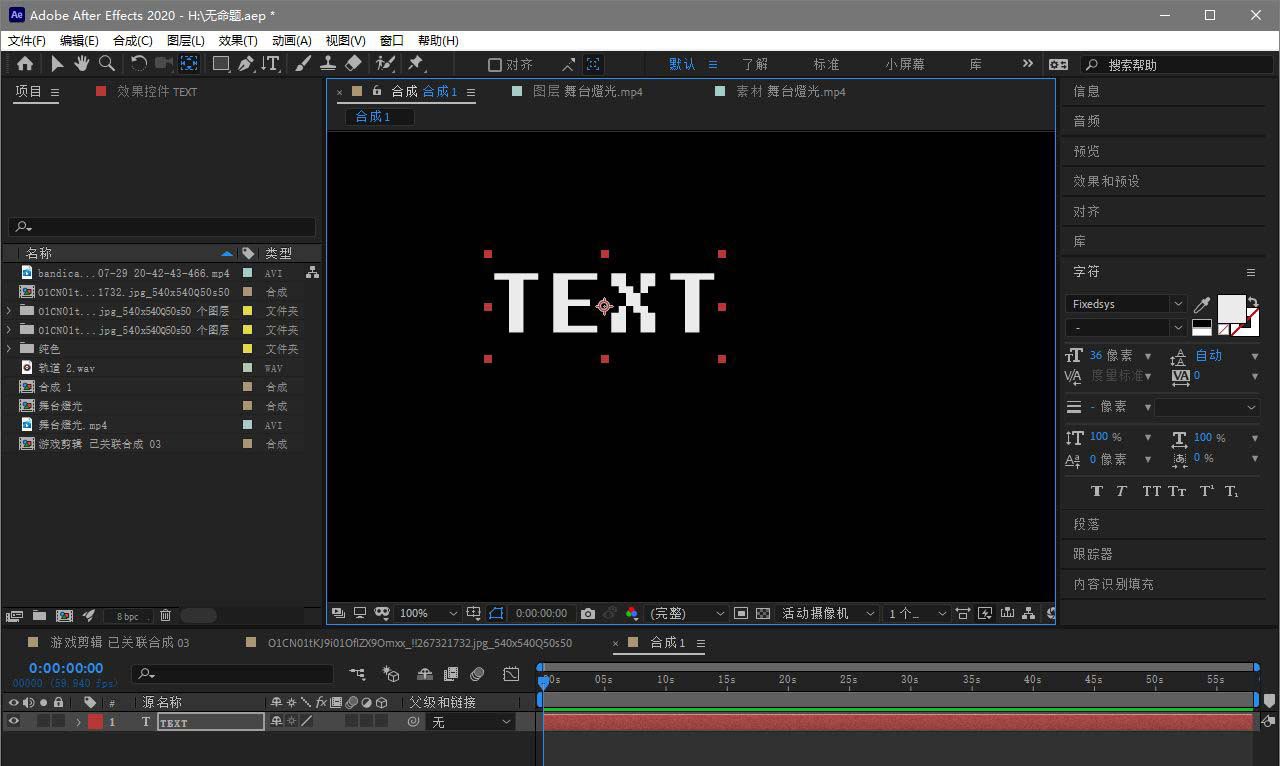
Task: Open the Graph Editor in timeline
Action: click(x=511, y=674)
